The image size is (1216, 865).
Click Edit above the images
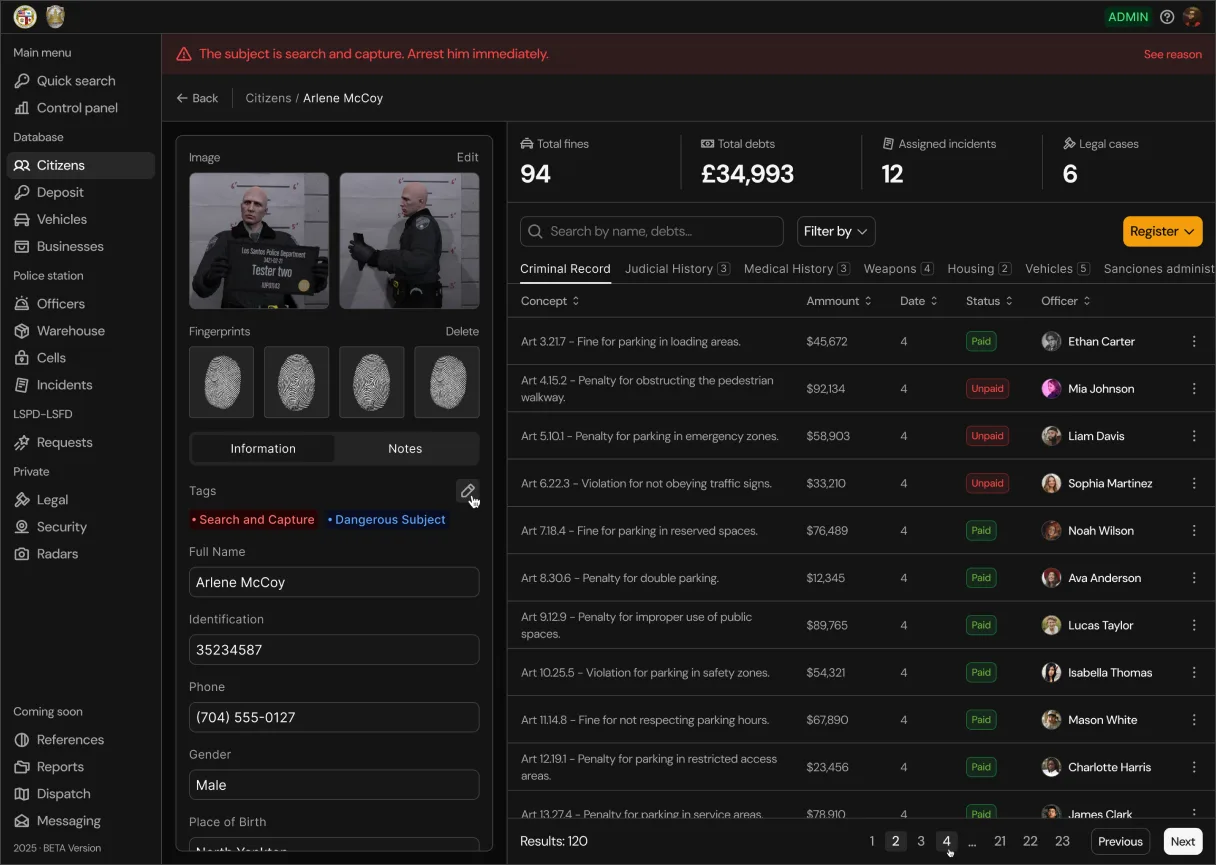(x=467, y=157)
